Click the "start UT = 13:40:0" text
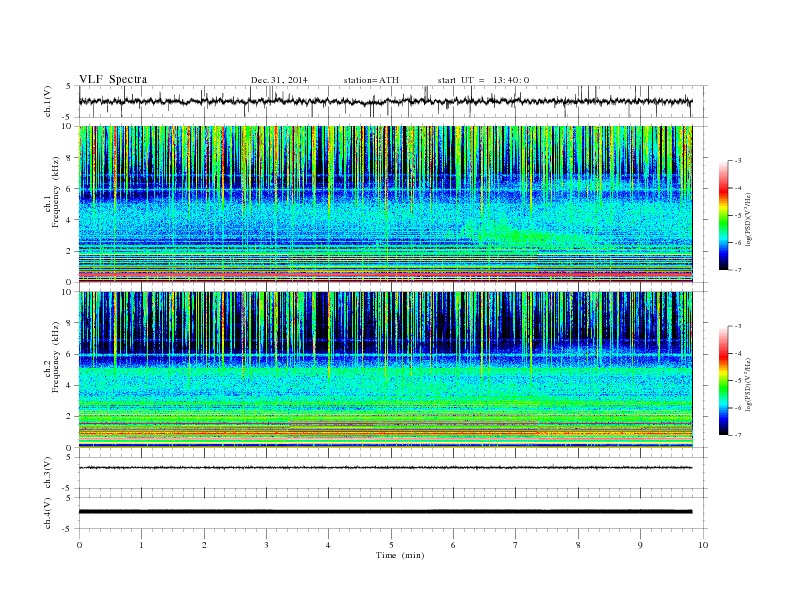The height and width of the screenshot is (612, 792). tap(483, 80)
